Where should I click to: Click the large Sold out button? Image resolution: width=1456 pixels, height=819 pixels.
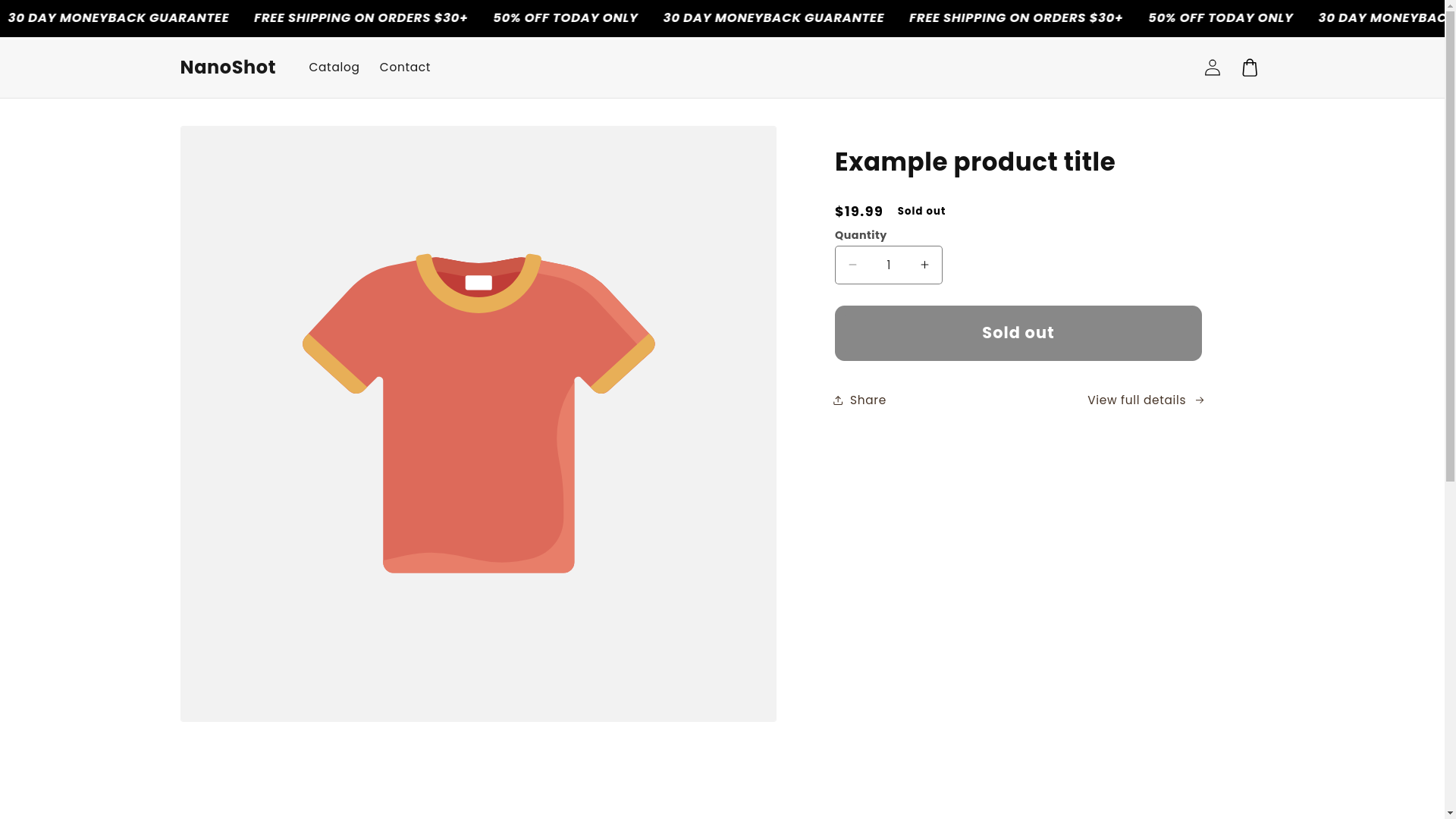[x=1018, y=333]
